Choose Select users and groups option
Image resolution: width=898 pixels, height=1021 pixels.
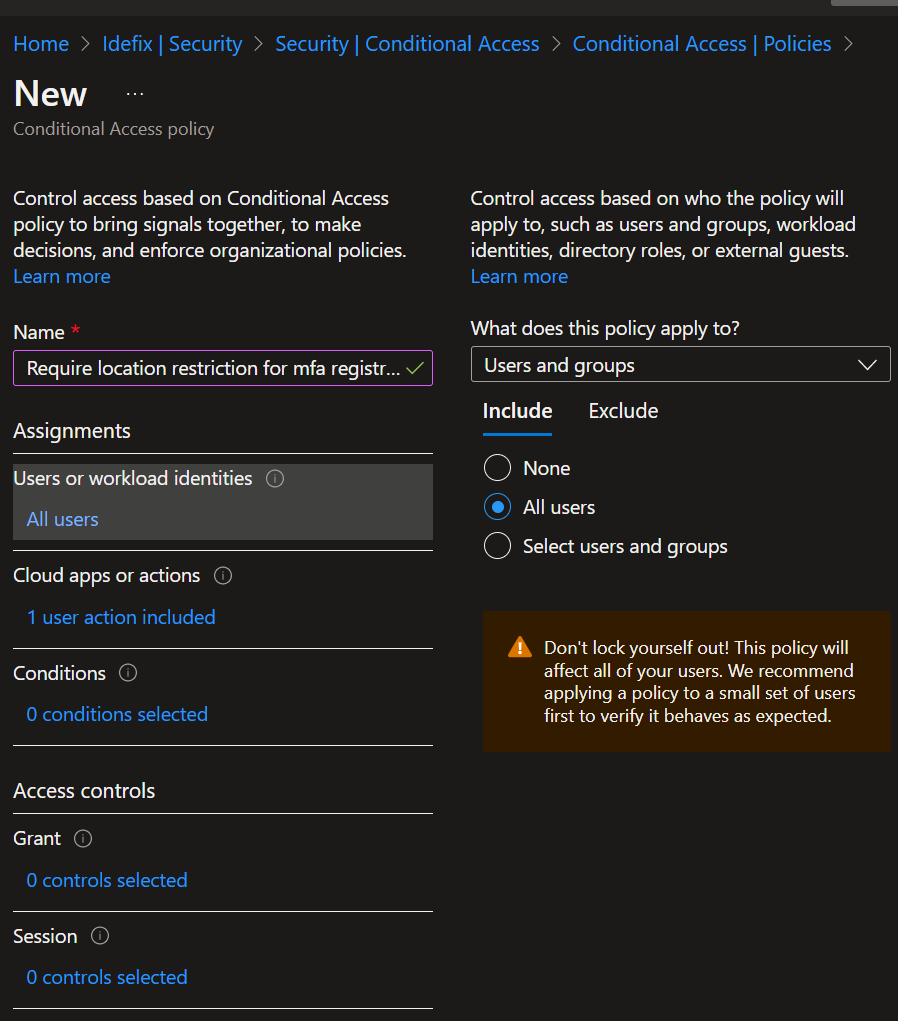pos(498,546)
